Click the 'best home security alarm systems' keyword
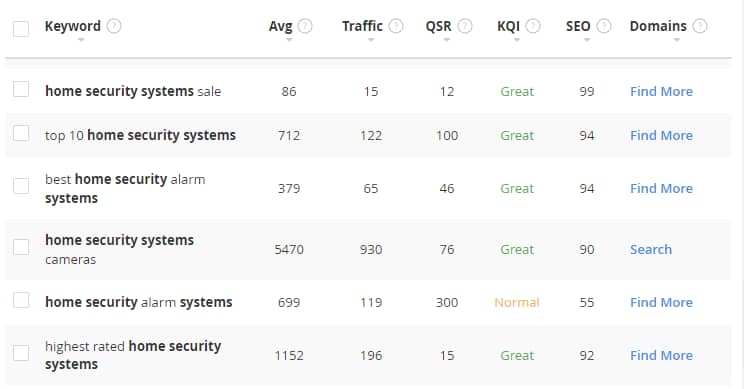The height and width of the screenshot is (389, 744). 125,188
